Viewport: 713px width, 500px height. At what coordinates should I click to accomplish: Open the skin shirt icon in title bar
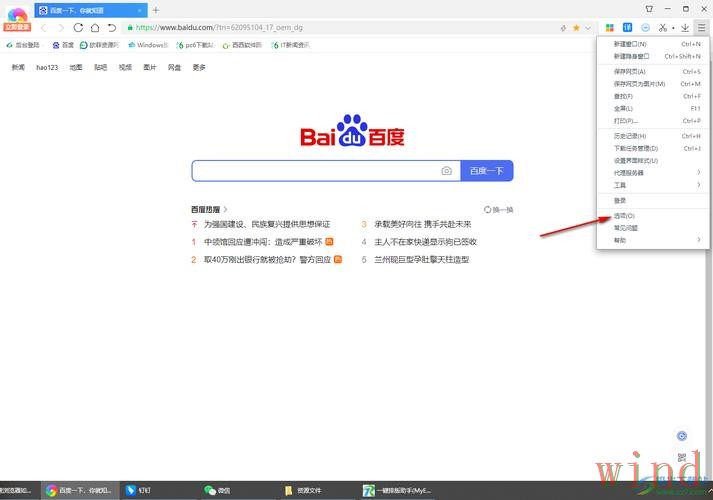click(649, 9)
